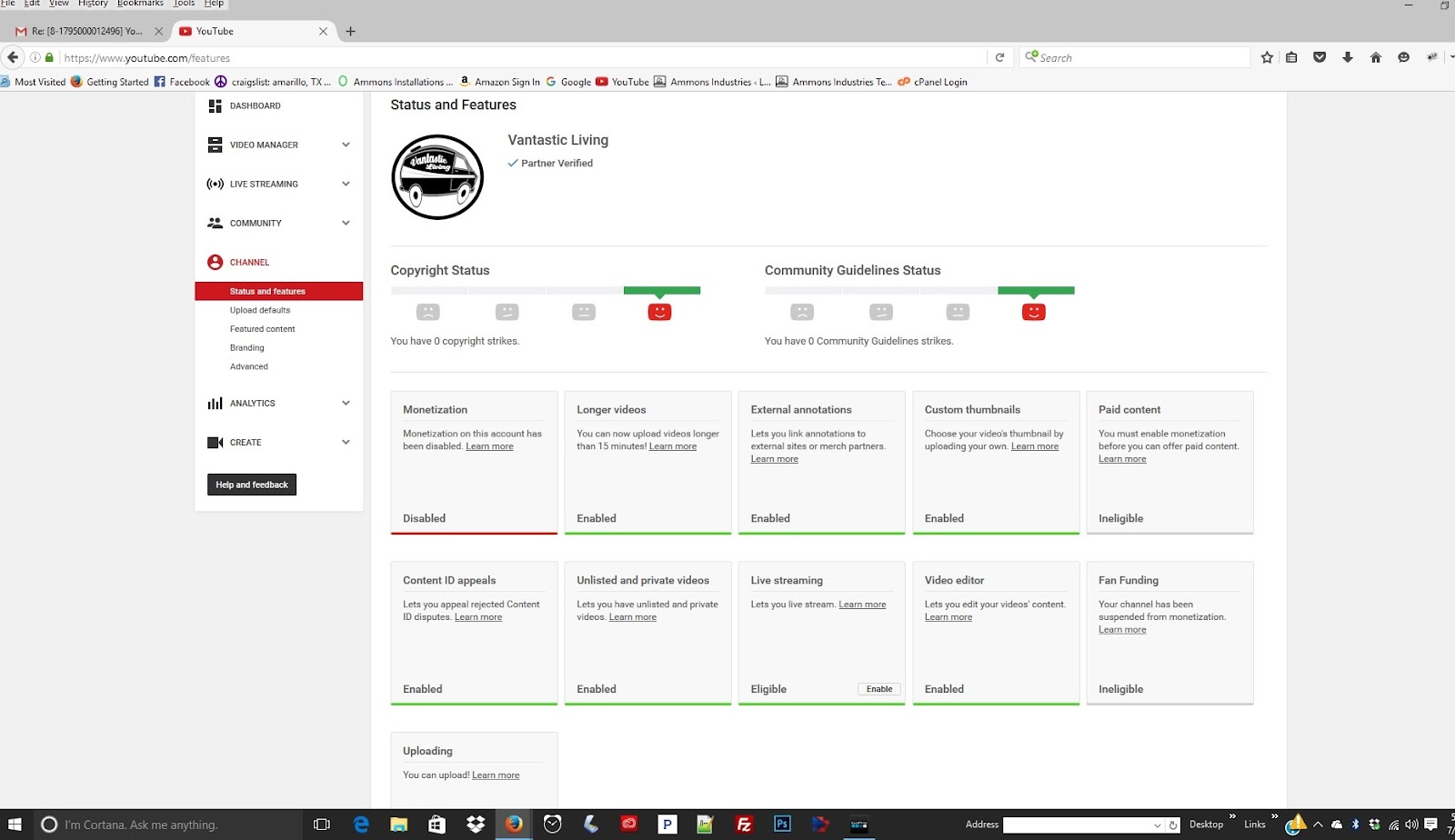This screenshot has height=840, width=1455.
Task: Click the browser Search box
Action: click(1135, 57)
